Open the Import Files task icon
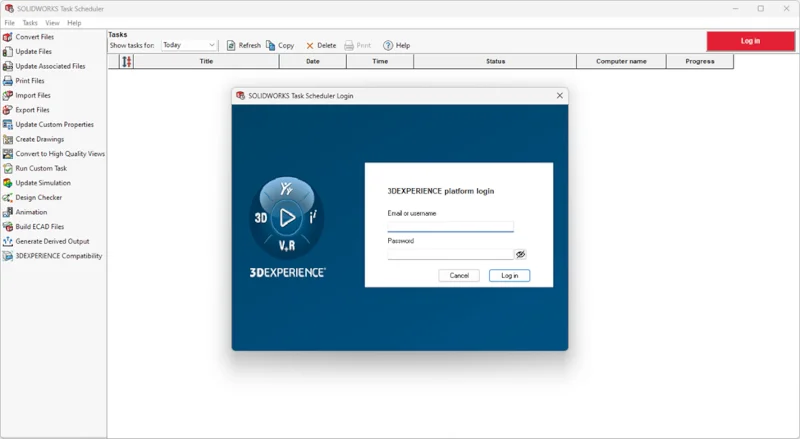 tap(8, 96)
